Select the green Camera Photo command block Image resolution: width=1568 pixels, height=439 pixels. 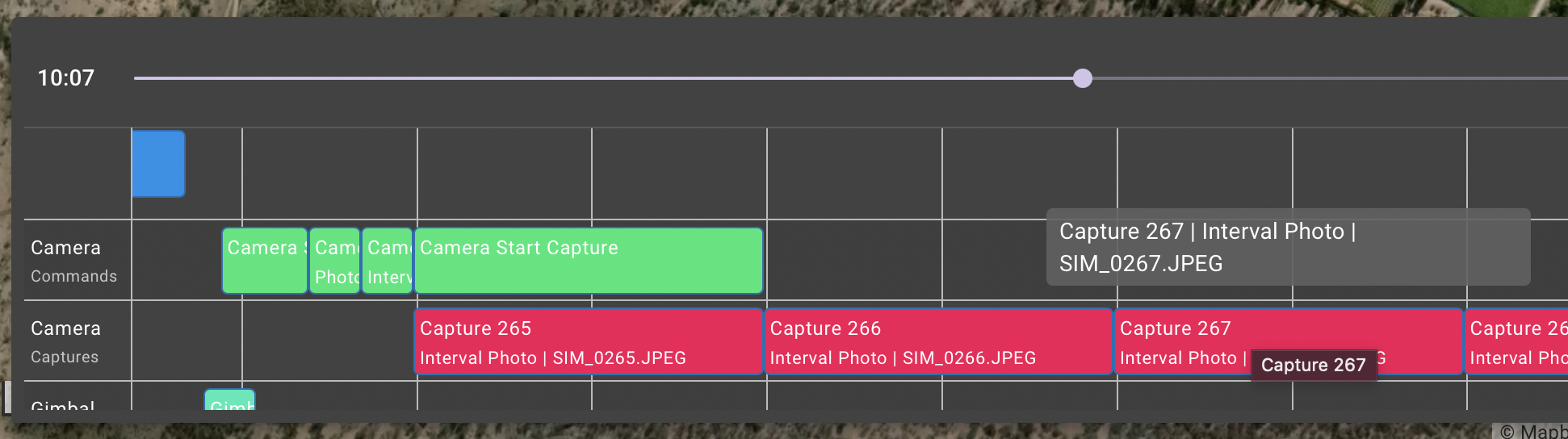335,261
